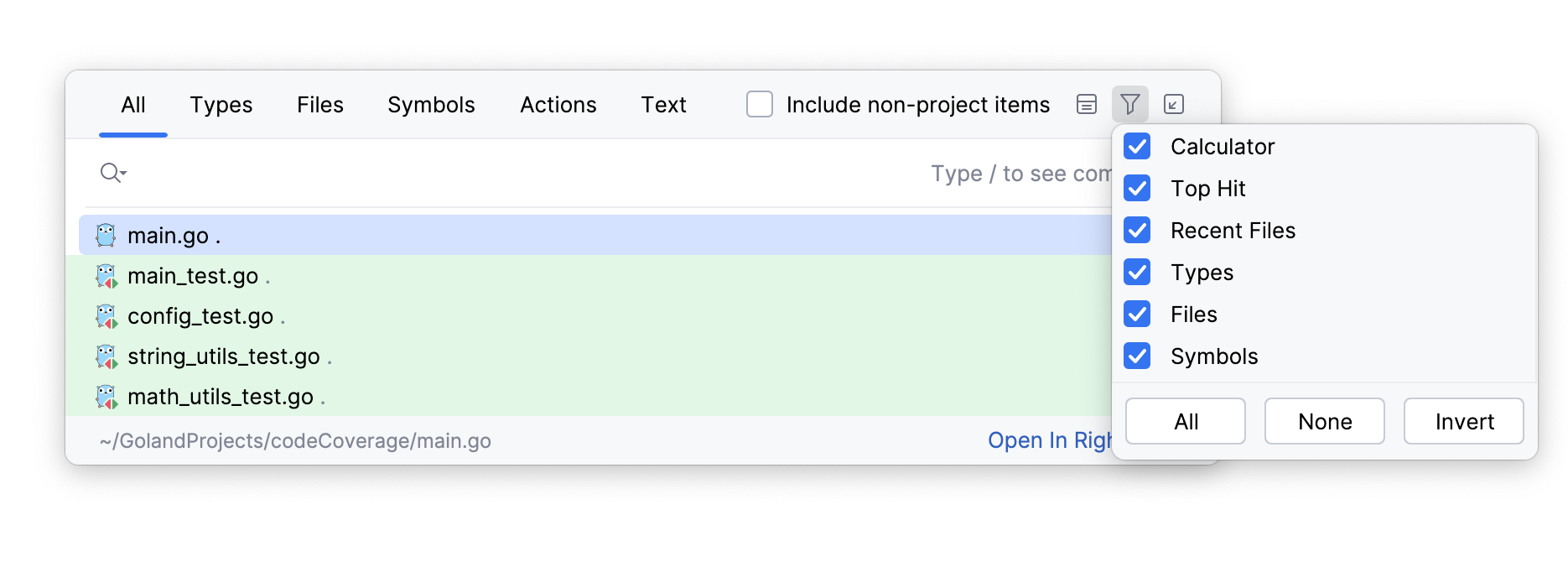Image resolution: width=1568 pixels, height=572 pixels.
Task: Click the Open In Right Split link
Action: point(1049,440)
